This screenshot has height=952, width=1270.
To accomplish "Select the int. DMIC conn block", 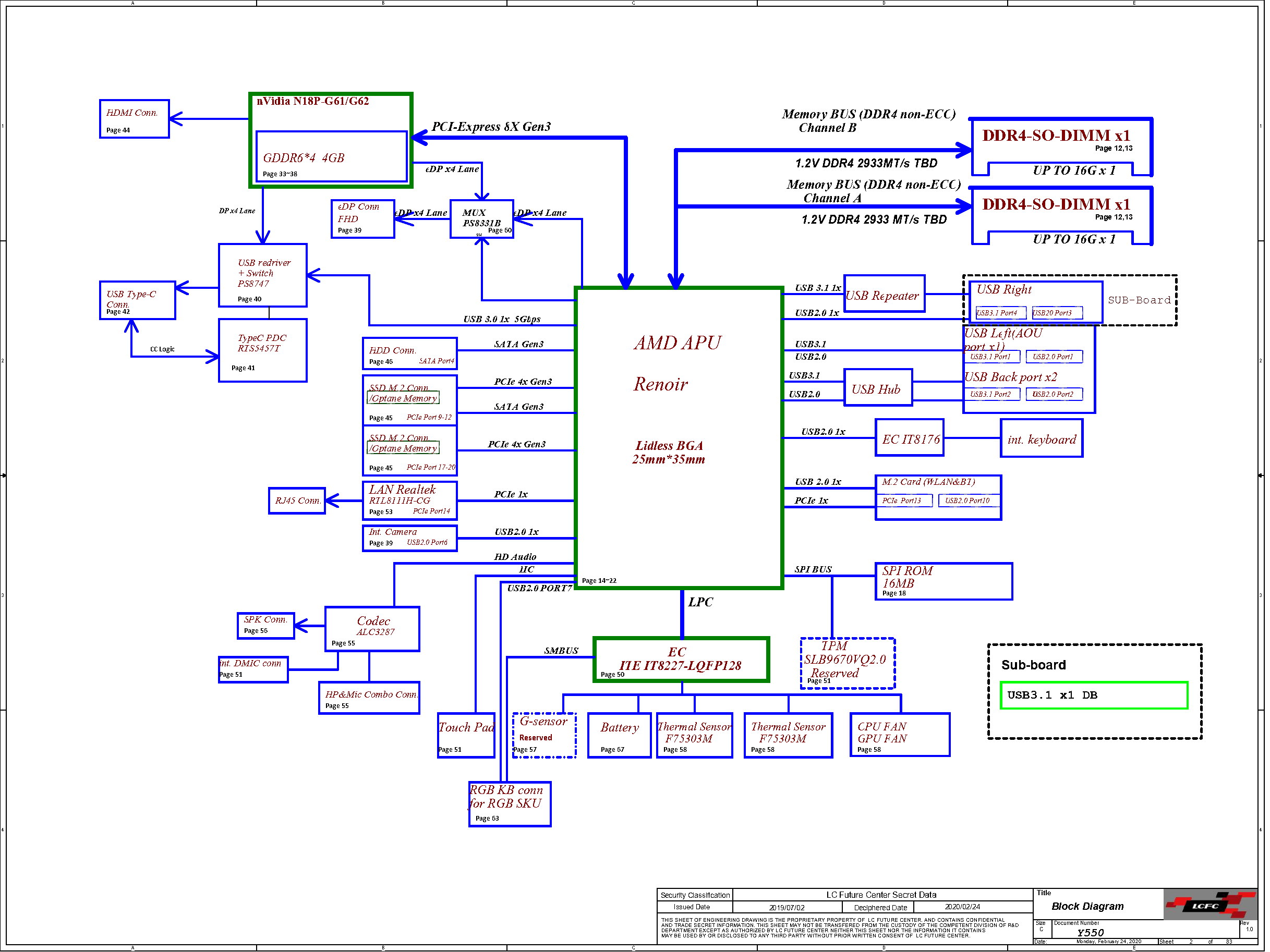I will click(253, 669).
